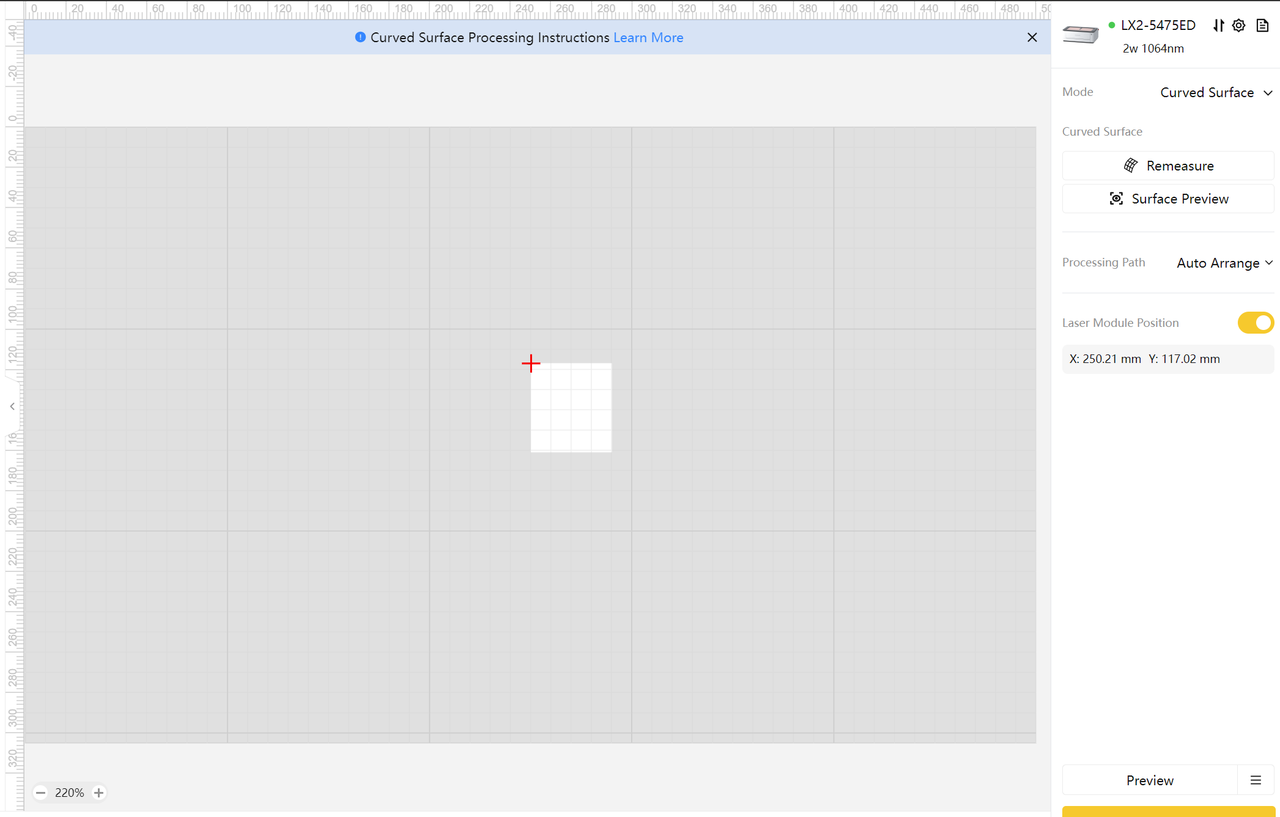This screenshot has height=817, width=1280.
Task: Open the Learn More link
Action: [648, 37]
